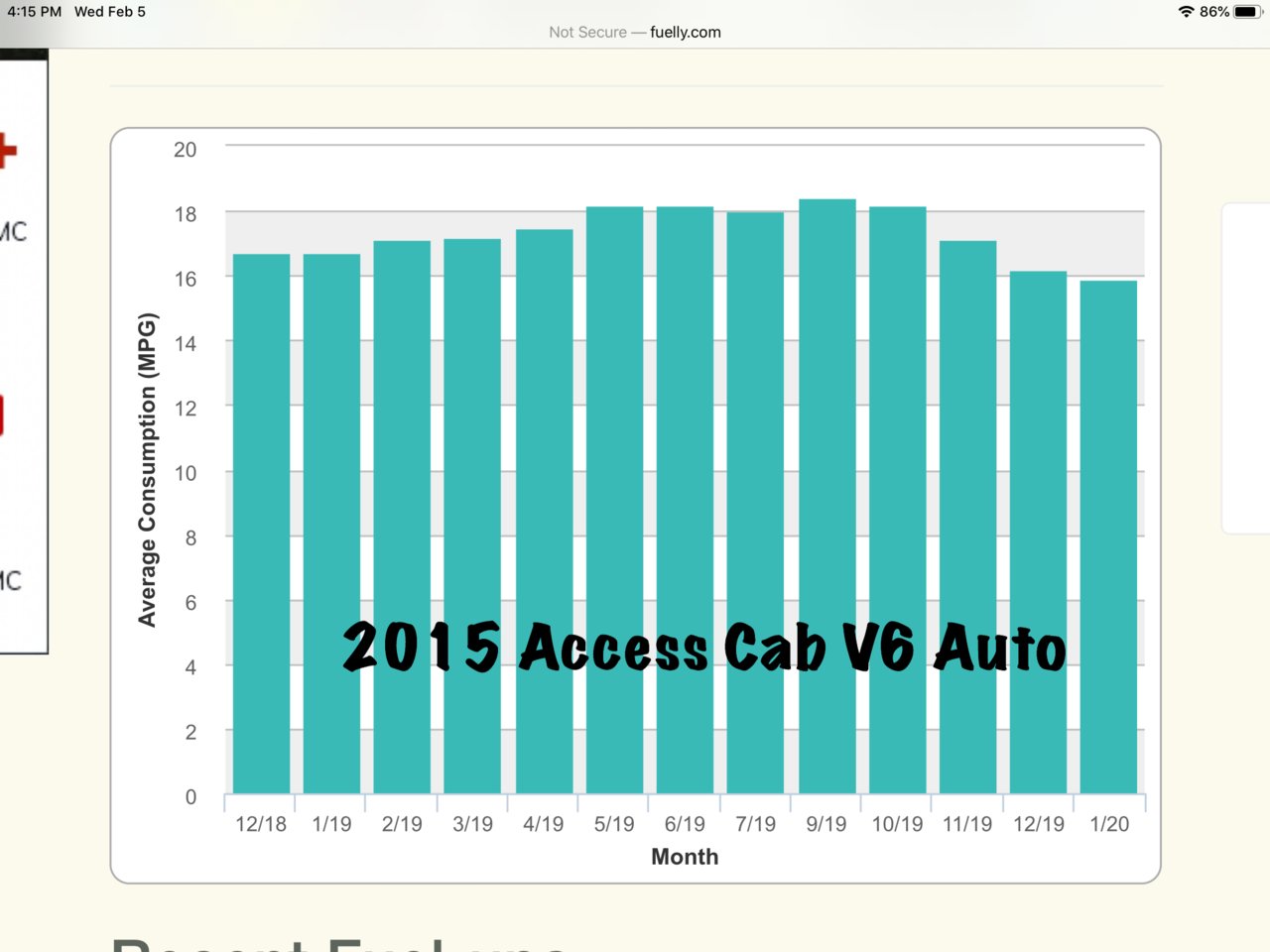The height and width of the screenshot is (952, 1270).
Task: Tap the 4:15 PM clock
Action: (x=35, y=12)
